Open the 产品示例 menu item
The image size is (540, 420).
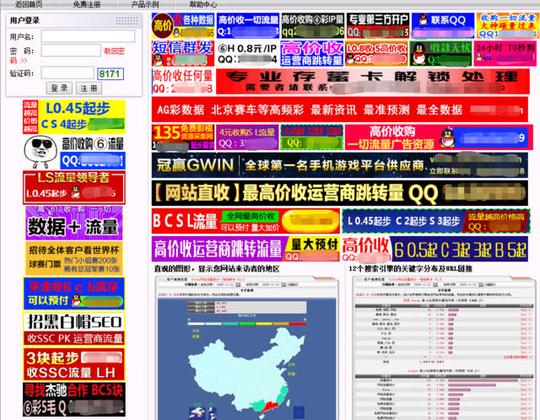[145, 4]
